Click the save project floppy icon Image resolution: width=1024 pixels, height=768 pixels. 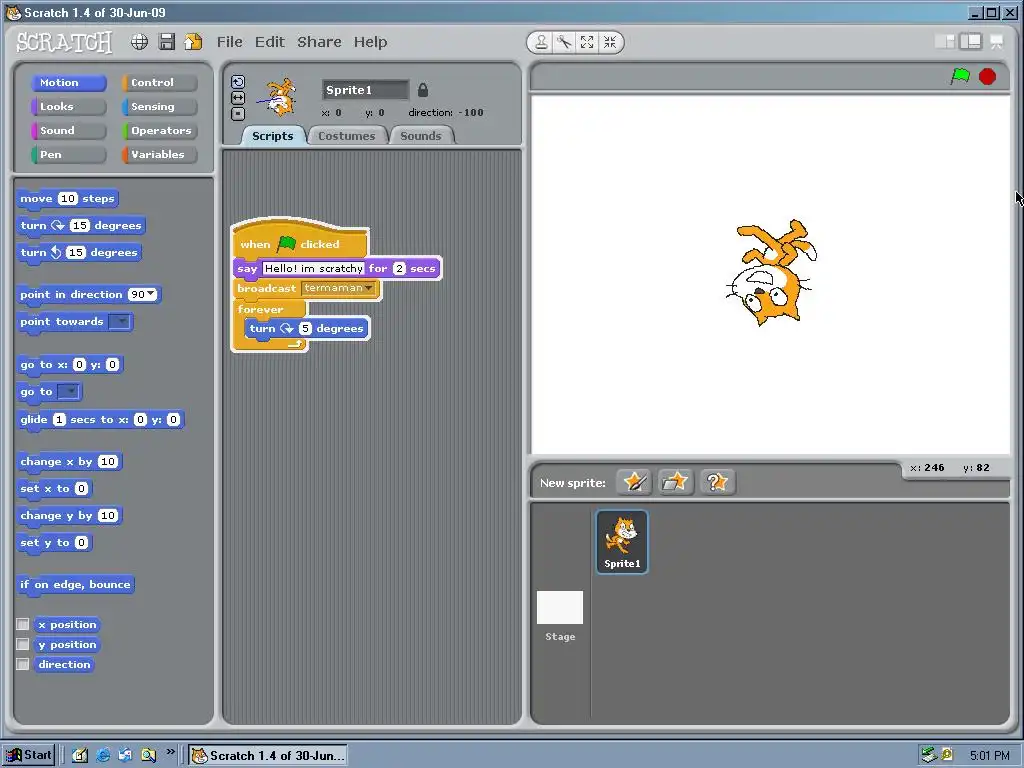click(x=167, y=42)
